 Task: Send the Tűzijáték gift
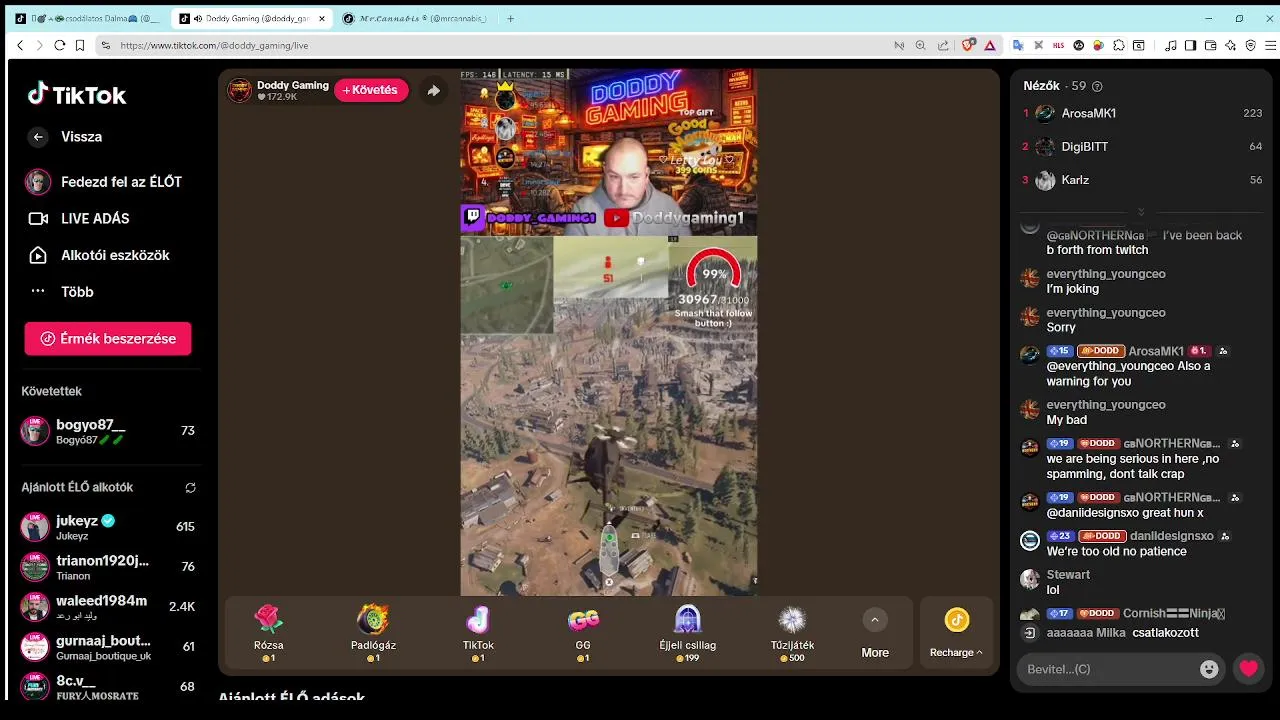pos(792,633)
